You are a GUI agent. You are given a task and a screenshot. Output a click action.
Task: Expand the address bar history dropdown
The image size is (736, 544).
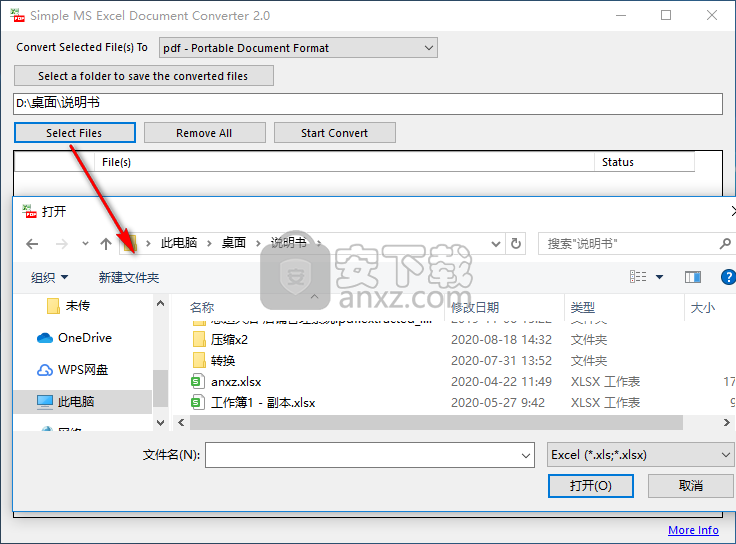(496, 244)
